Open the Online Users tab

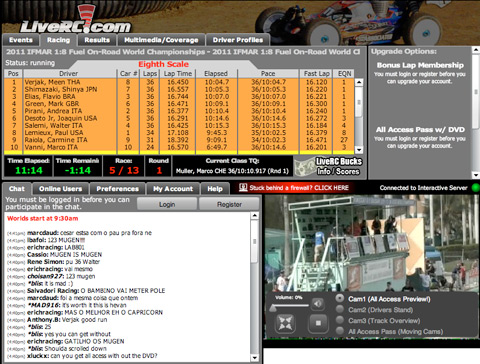click(x=60, y=189)
